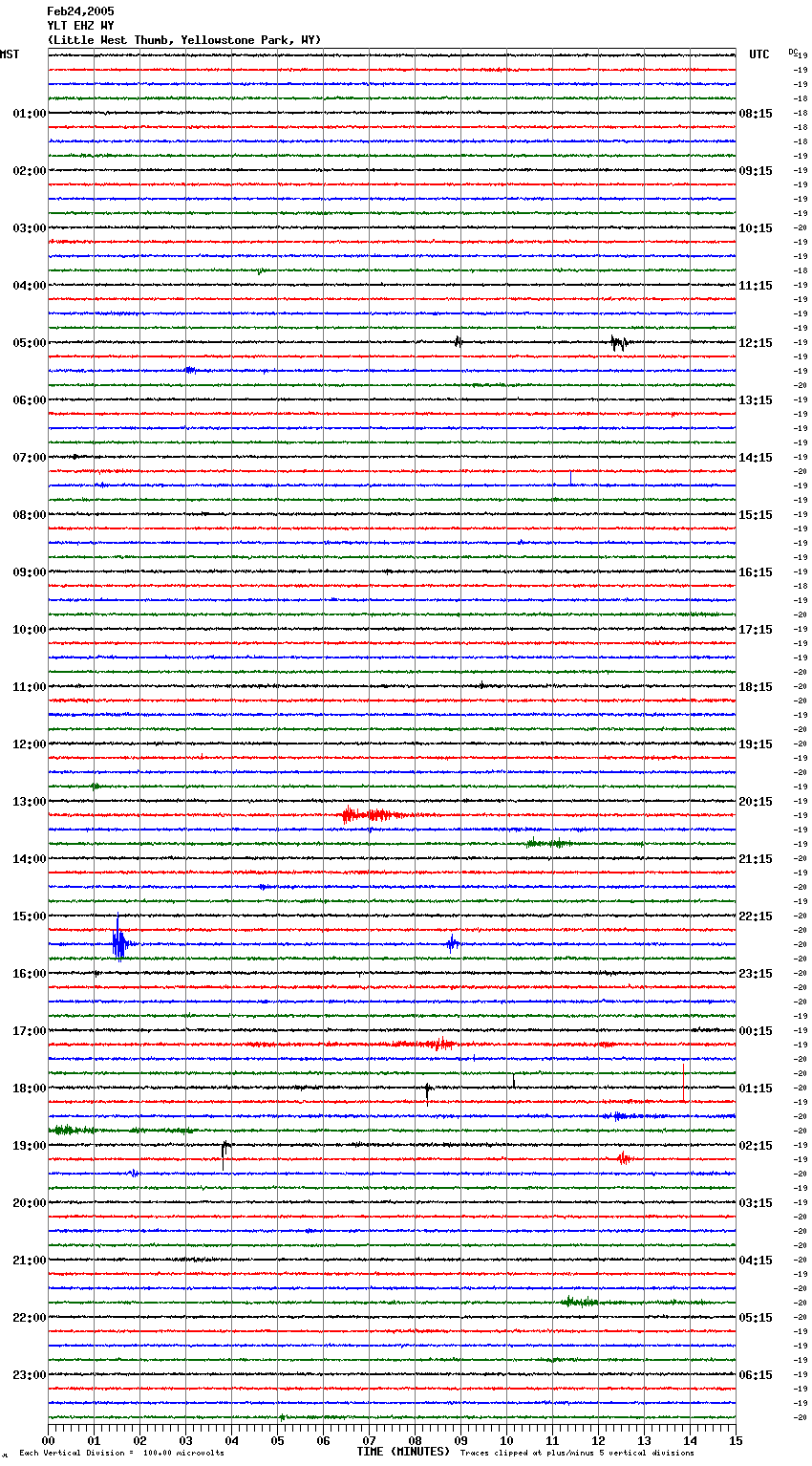Image resolution: width=812 pixels, height=1466 pixels.
Task: Click the 10 tick label on the minutes axis
Action: 506,1440
